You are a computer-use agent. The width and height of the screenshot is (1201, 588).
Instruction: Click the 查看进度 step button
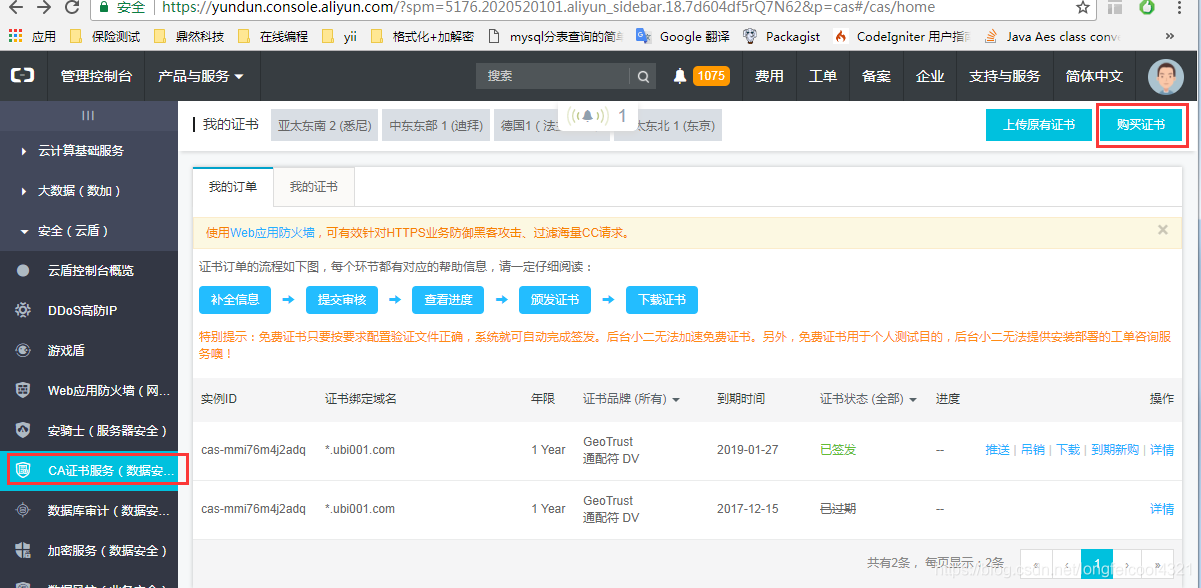coord(448,299)
